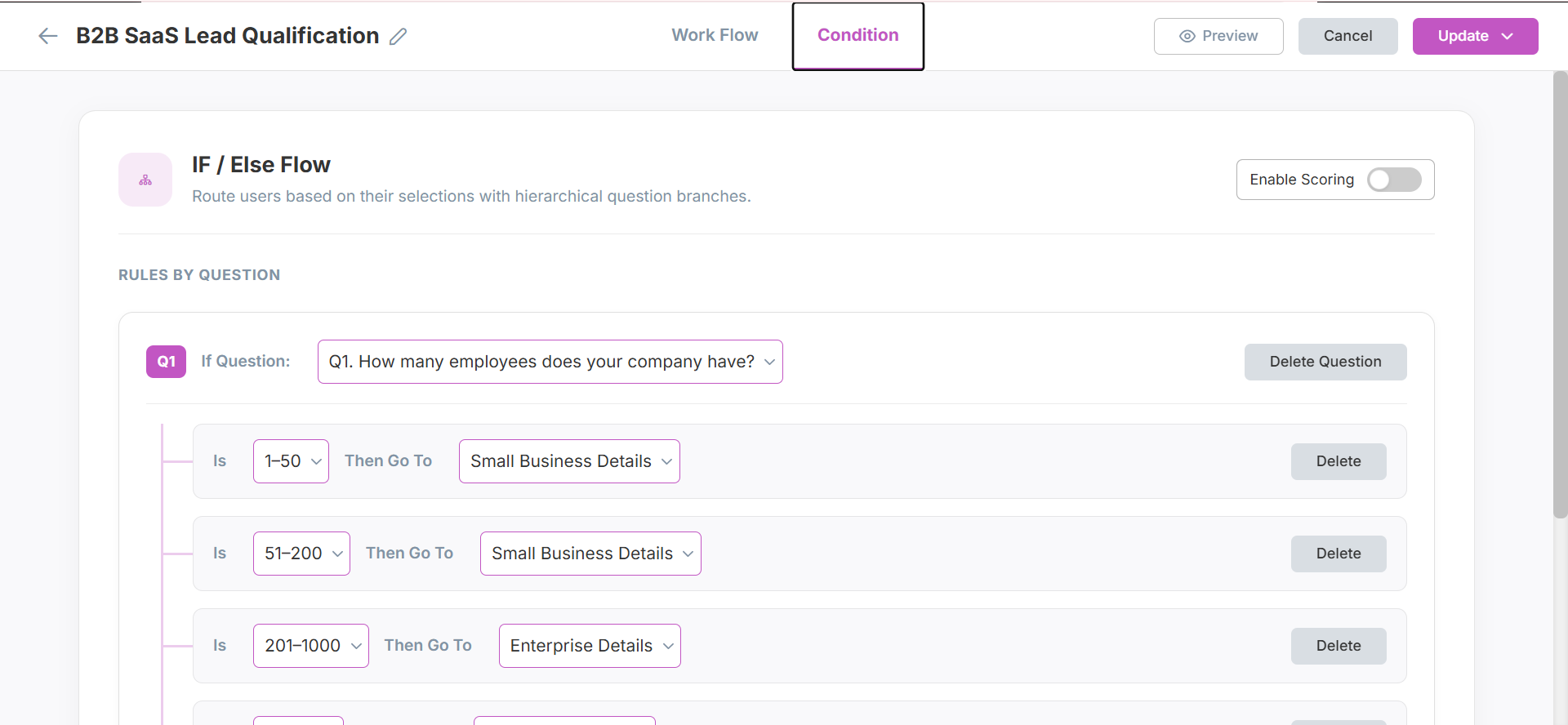
Task: Click the IF / Else Flow hierarchy icon
Action: 145,180
